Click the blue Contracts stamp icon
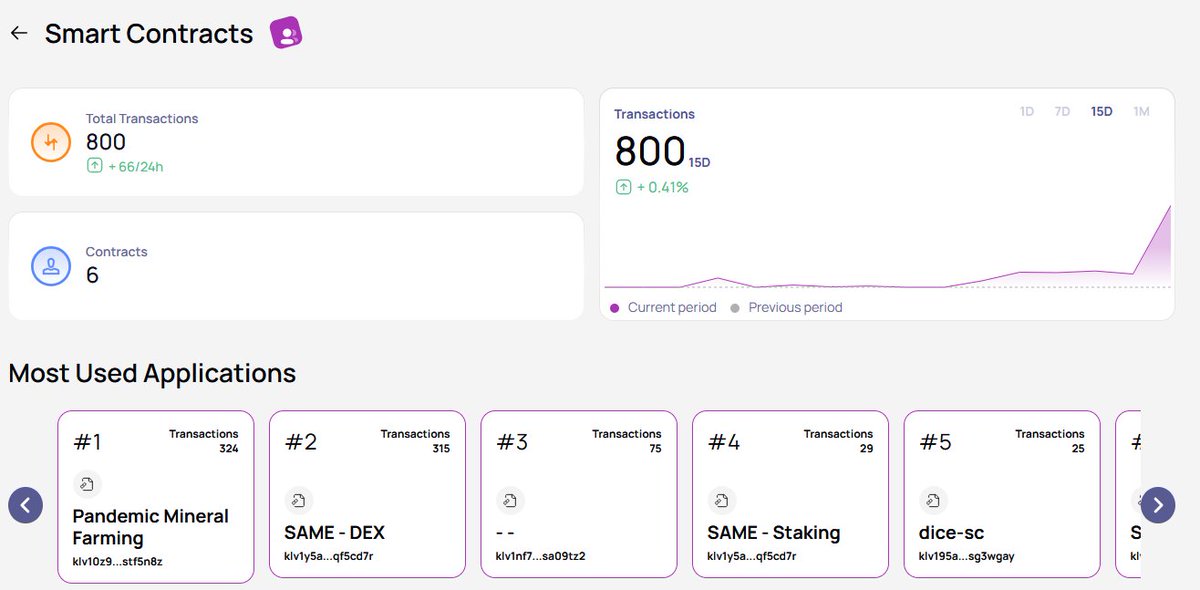Image resolution: width=1200 pixels, height=590 pixels. tap(51, 266)
